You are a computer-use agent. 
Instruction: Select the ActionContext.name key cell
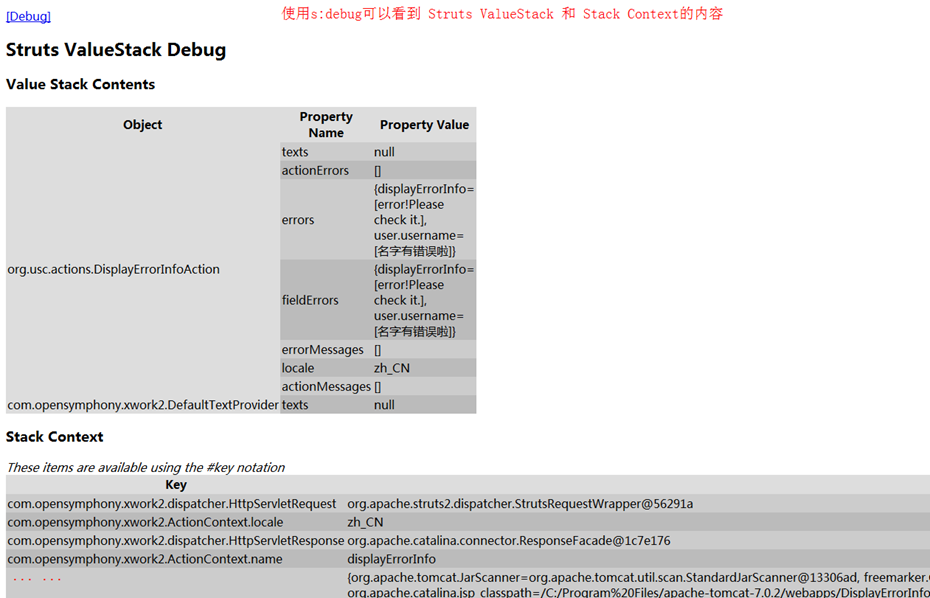pos(176,559)
